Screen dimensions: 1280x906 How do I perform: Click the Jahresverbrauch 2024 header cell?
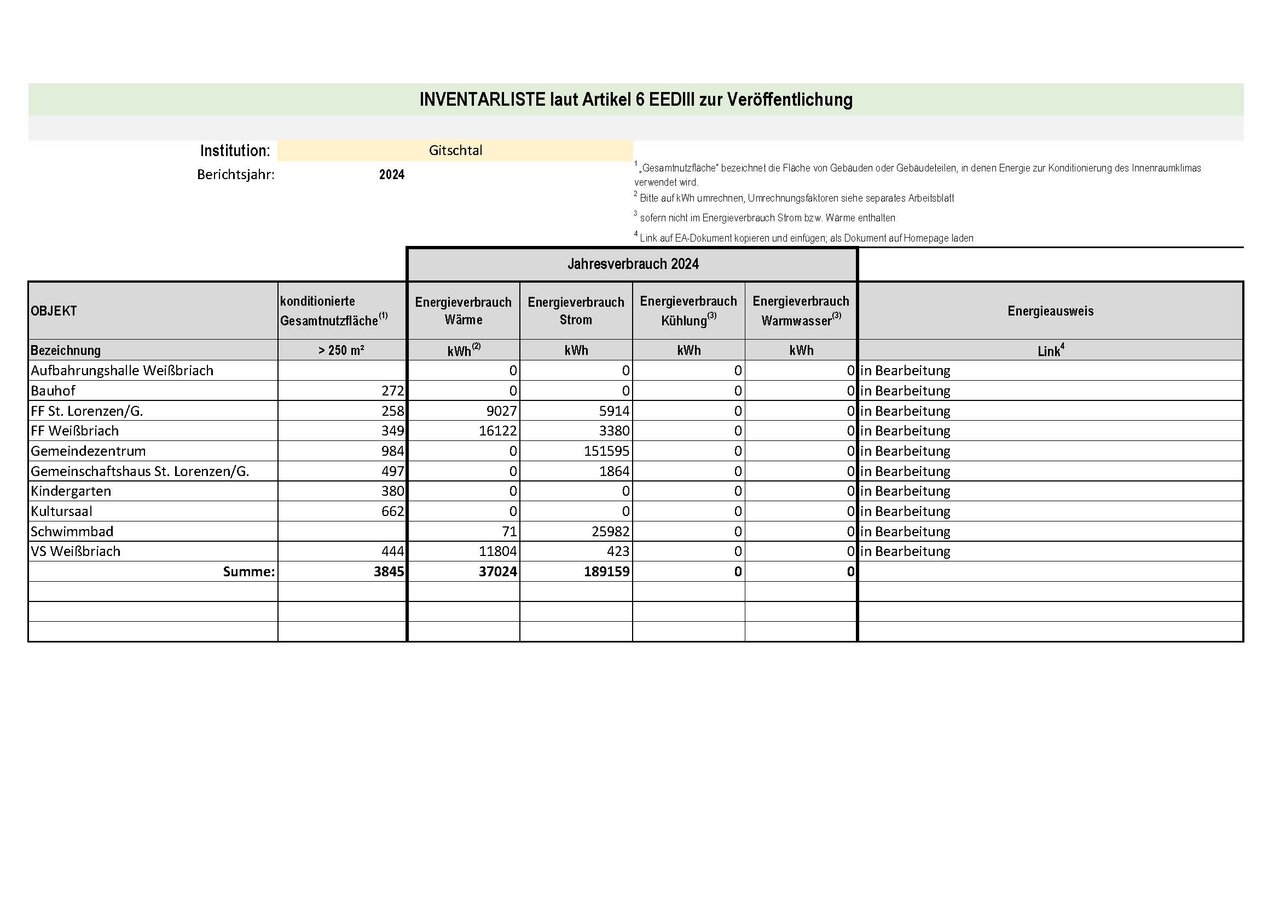[x=632, y=265]
